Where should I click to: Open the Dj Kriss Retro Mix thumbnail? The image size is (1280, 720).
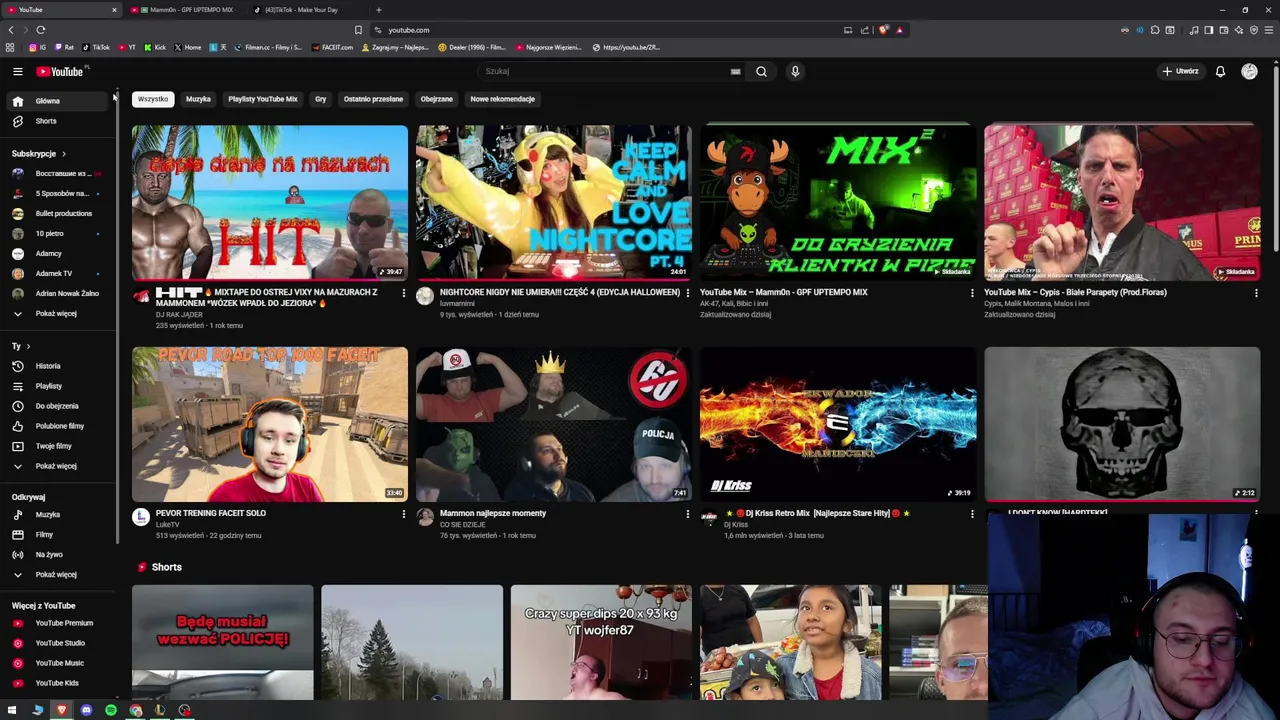(838, 424)
